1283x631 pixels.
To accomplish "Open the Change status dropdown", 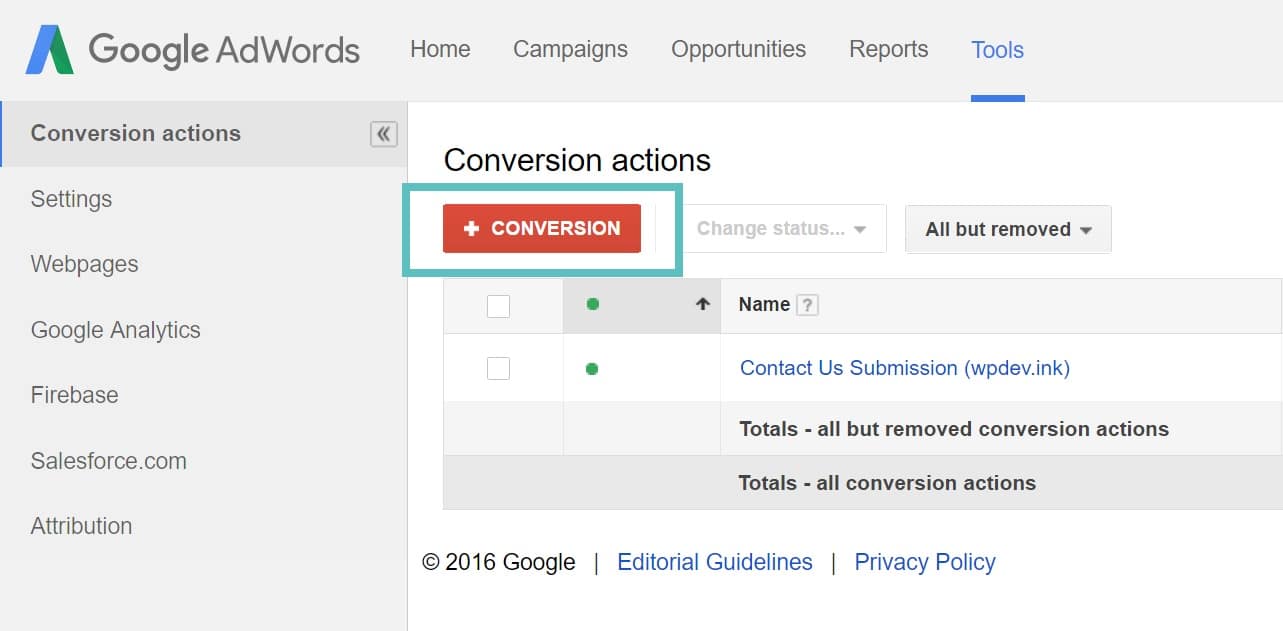I will click(783, 228).
